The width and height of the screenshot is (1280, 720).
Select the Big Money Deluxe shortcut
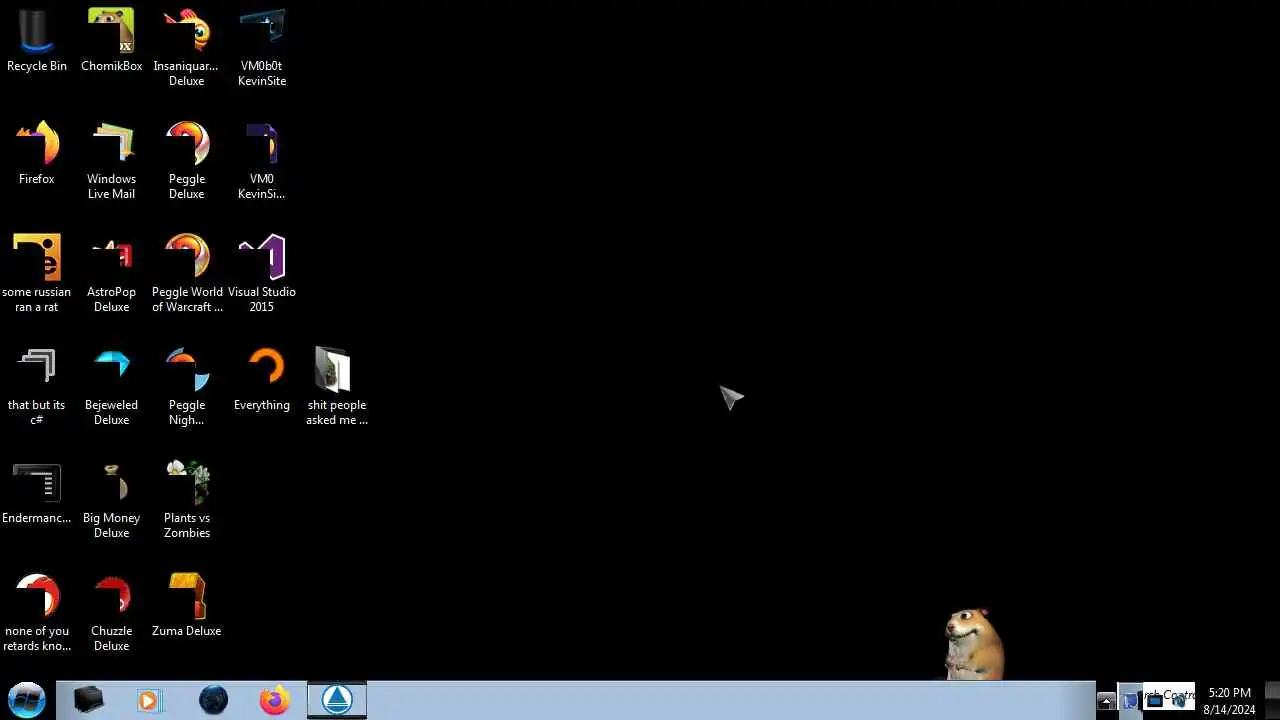click(x=111, y=500)
